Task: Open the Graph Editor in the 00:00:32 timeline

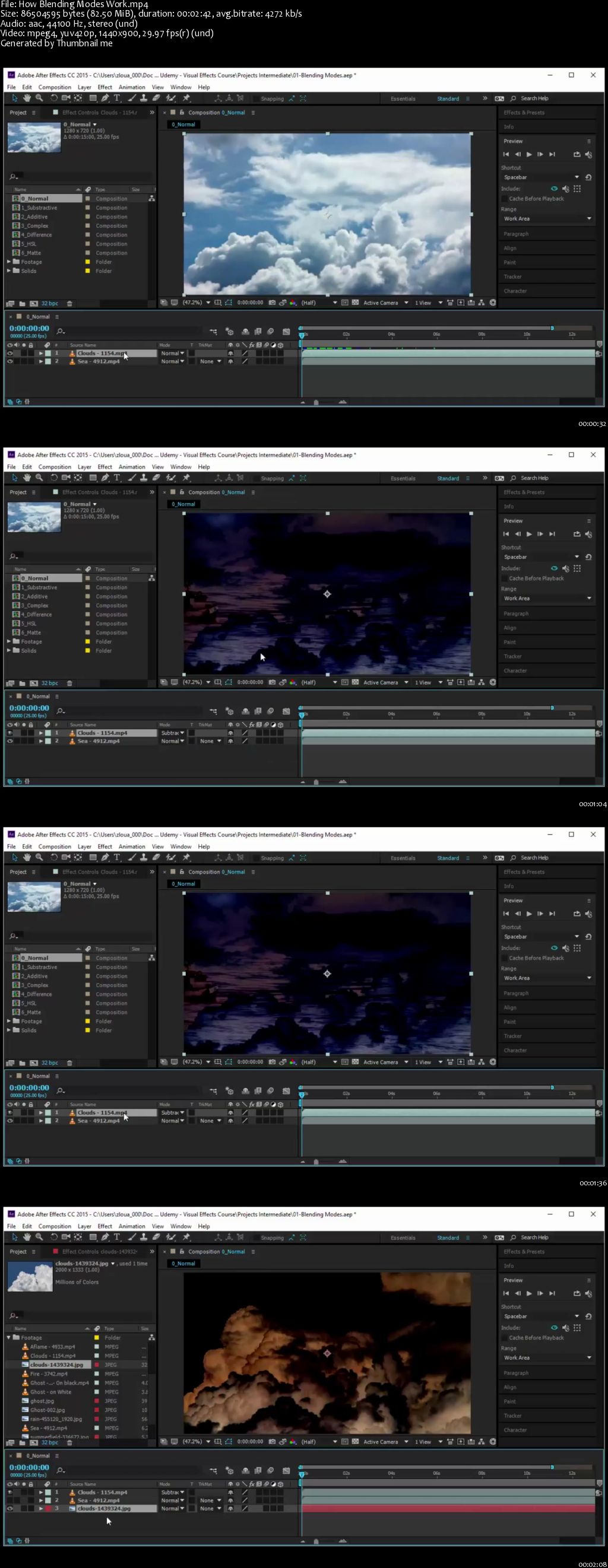Action: click(286, 332)
